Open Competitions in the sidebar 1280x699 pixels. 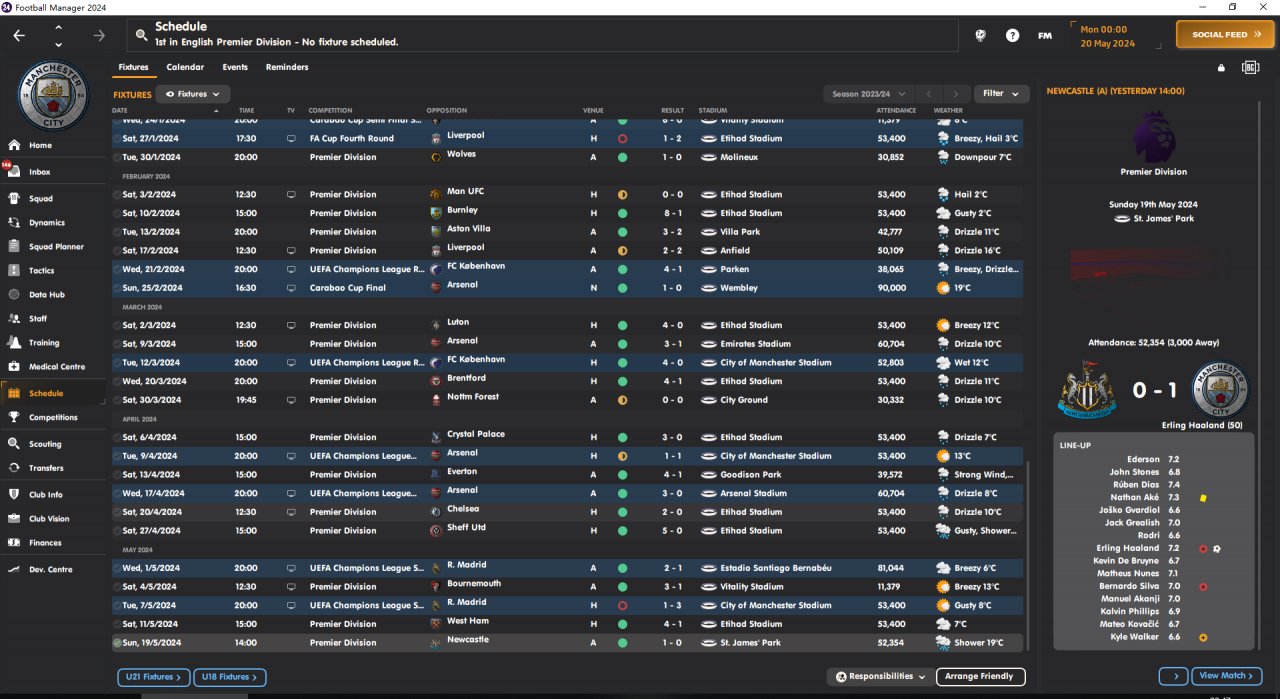click(x=54, y=418)
